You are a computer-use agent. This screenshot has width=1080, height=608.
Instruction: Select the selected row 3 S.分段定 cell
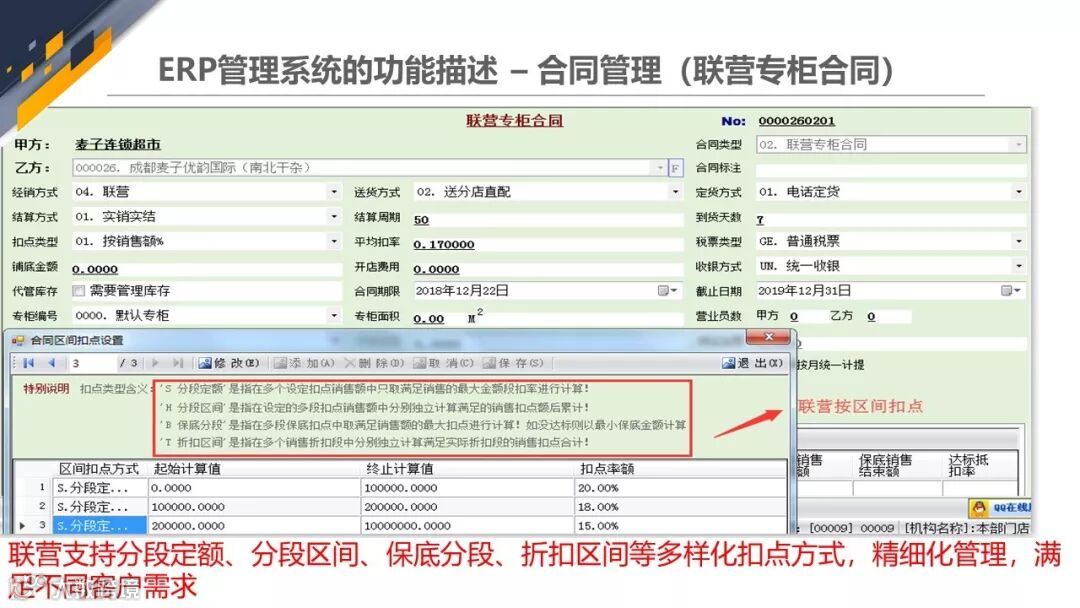99,525
